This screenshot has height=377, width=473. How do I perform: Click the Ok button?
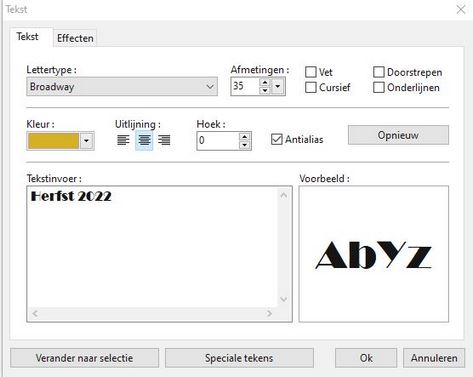(366, 358)
